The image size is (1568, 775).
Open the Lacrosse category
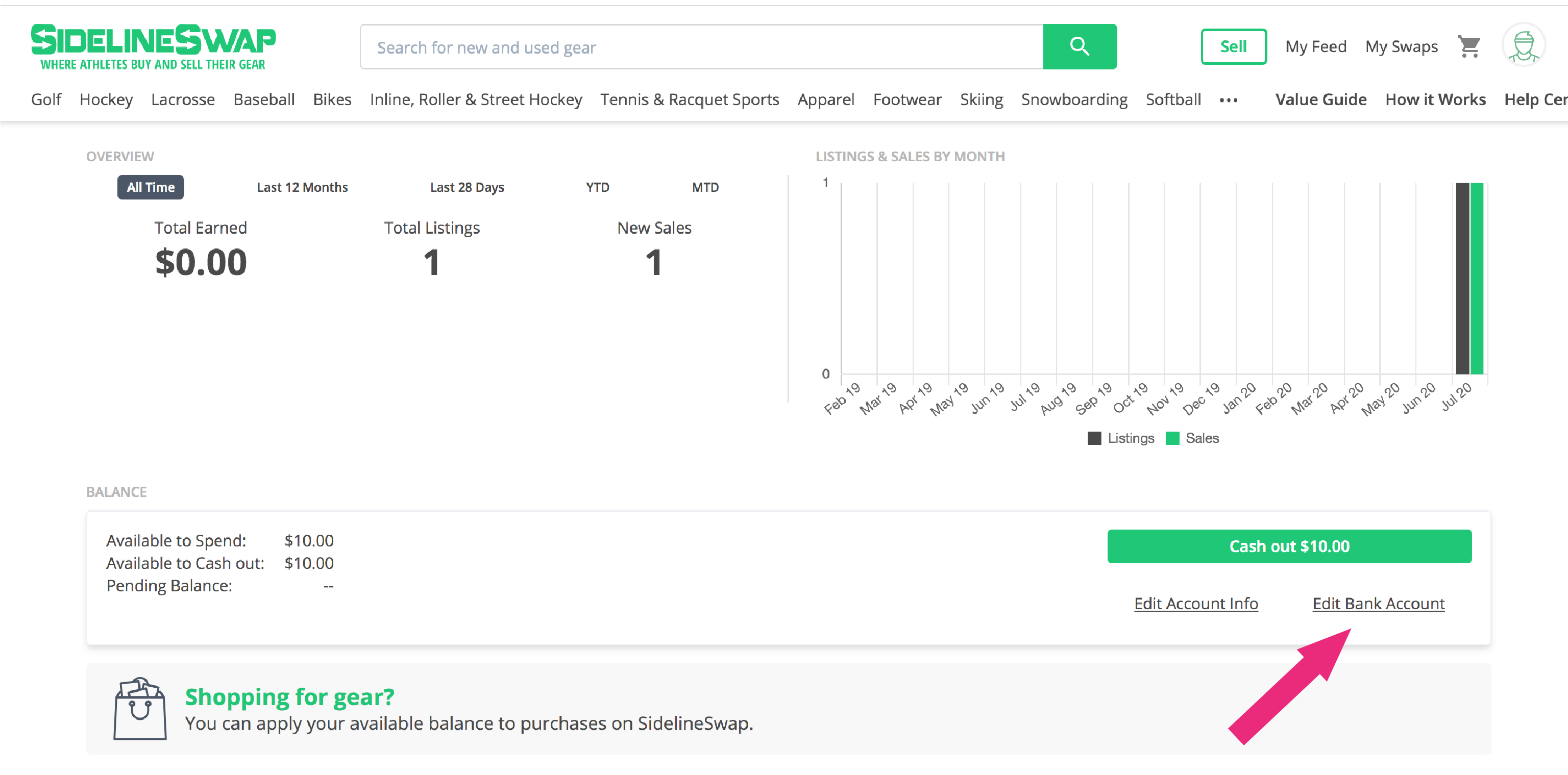point(183,100)
